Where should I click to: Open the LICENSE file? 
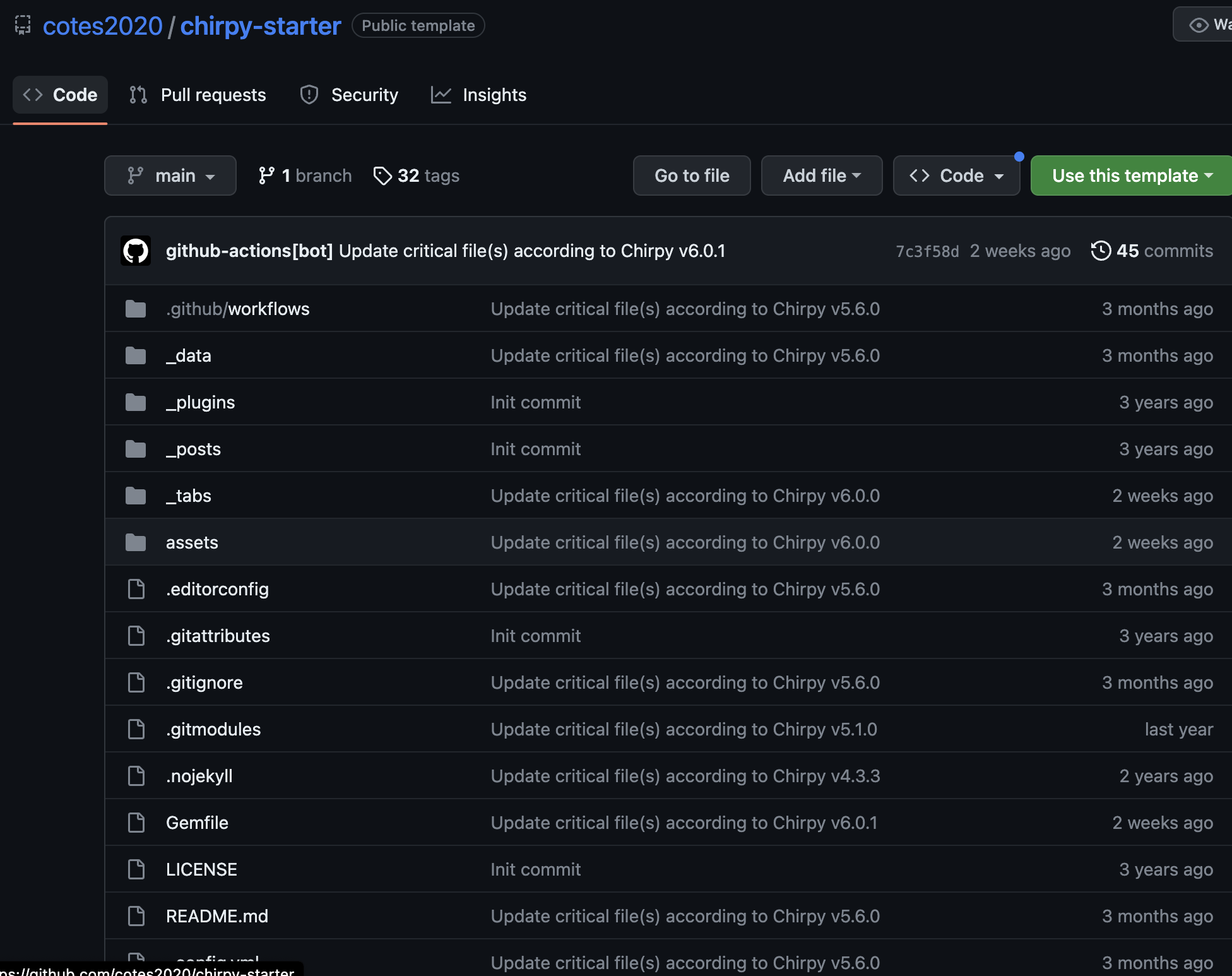(x=201, y=869)
